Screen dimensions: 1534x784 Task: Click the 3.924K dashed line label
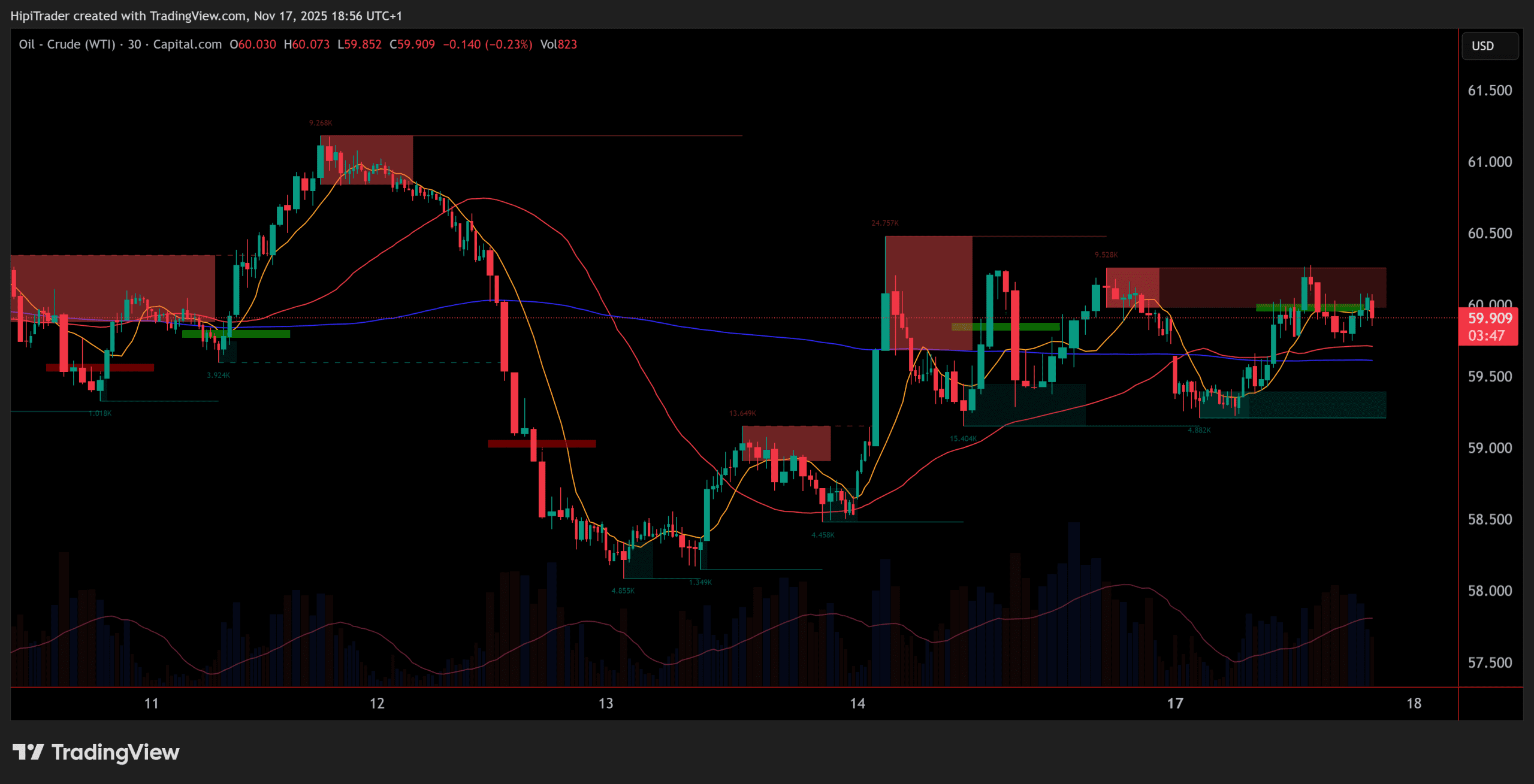pos(218,376)
